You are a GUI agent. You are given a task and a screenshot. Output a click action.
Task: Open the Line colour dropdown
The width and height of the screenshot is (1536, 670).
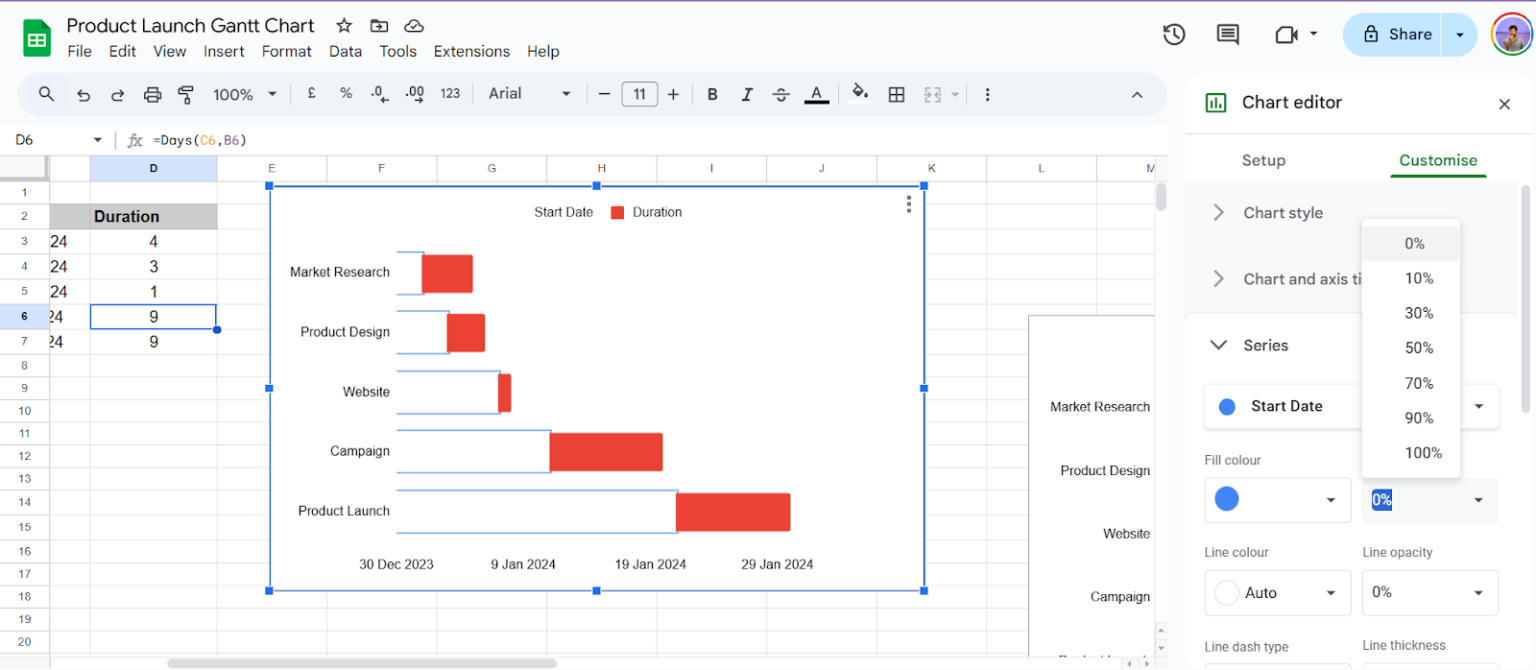point(1277,592)
